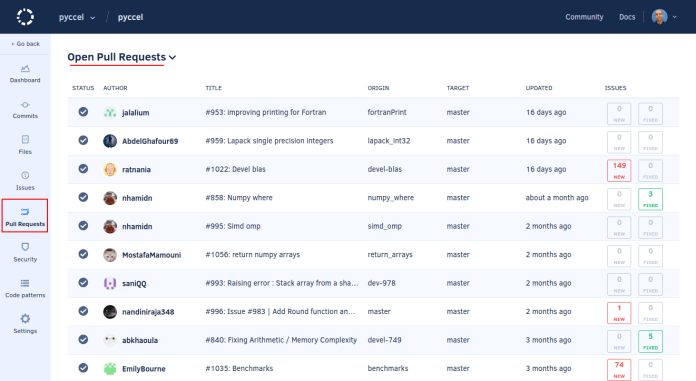Click the Codacy logo icon
Screen dimensions: 696x381
25,17
